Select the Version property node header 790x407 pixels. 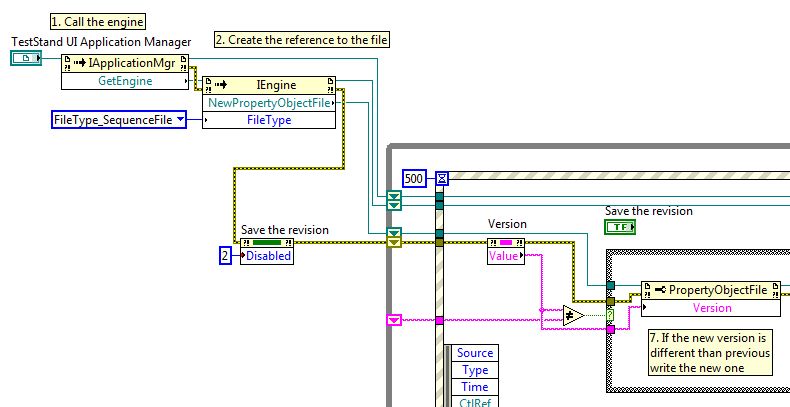[x=506, y=243]
